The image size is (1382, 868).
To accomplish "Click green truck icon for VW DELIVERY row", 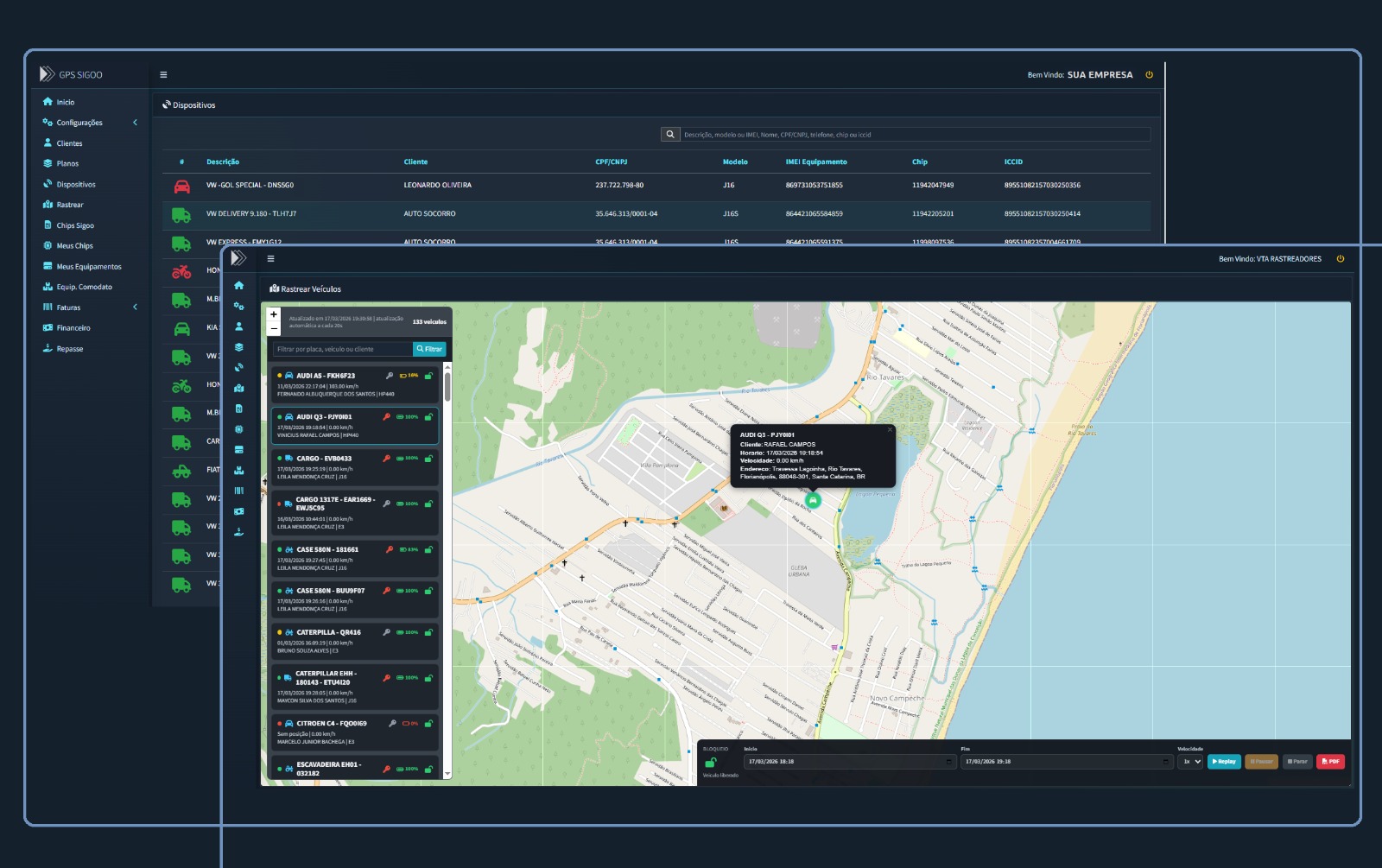I will click(181, 214).
